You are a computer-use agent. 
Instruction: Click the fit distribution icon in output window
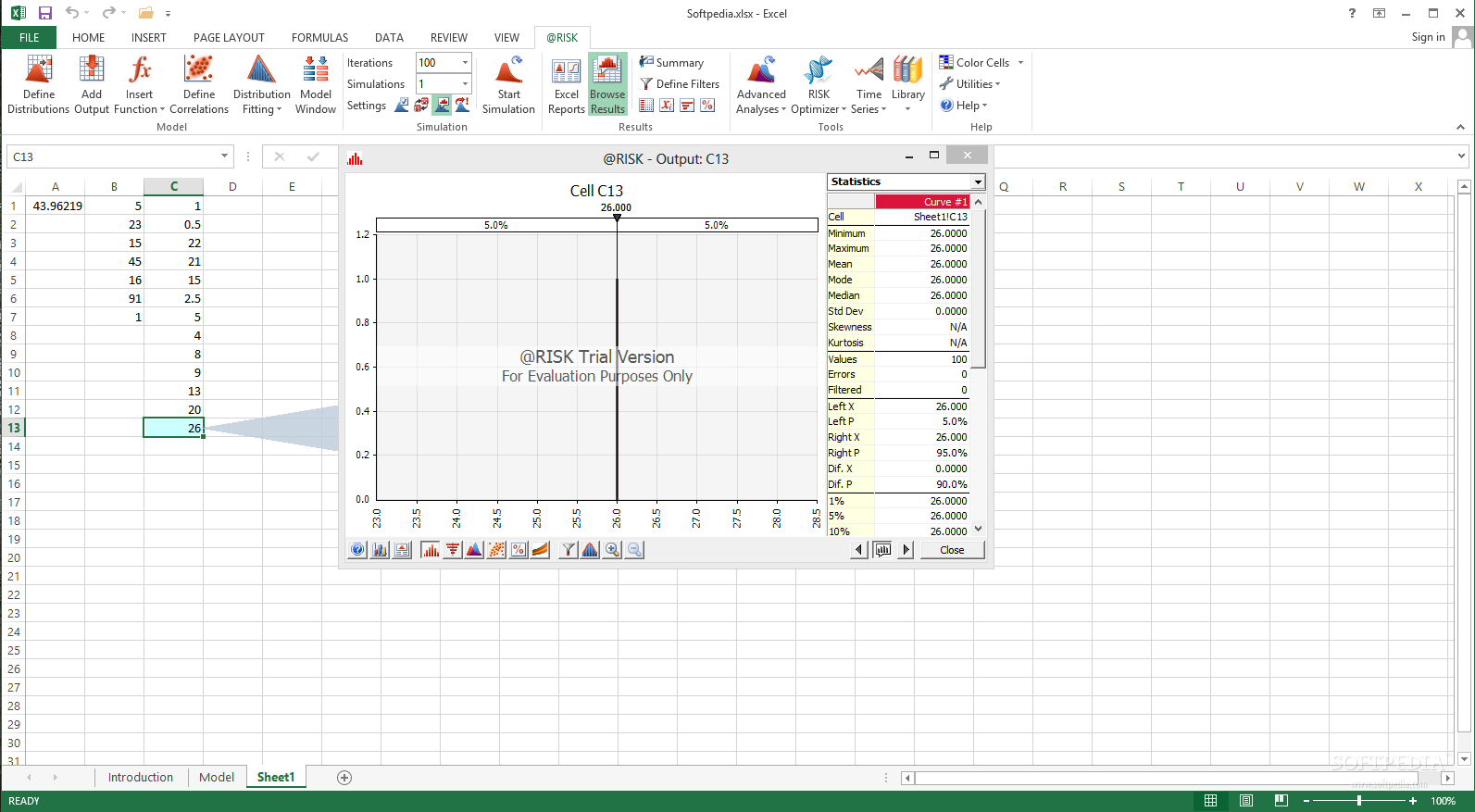tap(590, 550)
